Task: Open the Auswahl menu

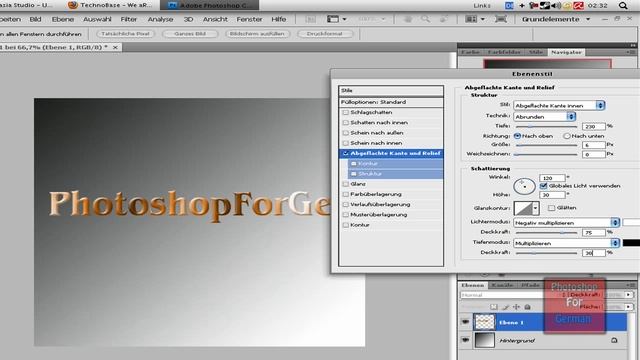Action: pyautogui.click(x=97, y=19)
